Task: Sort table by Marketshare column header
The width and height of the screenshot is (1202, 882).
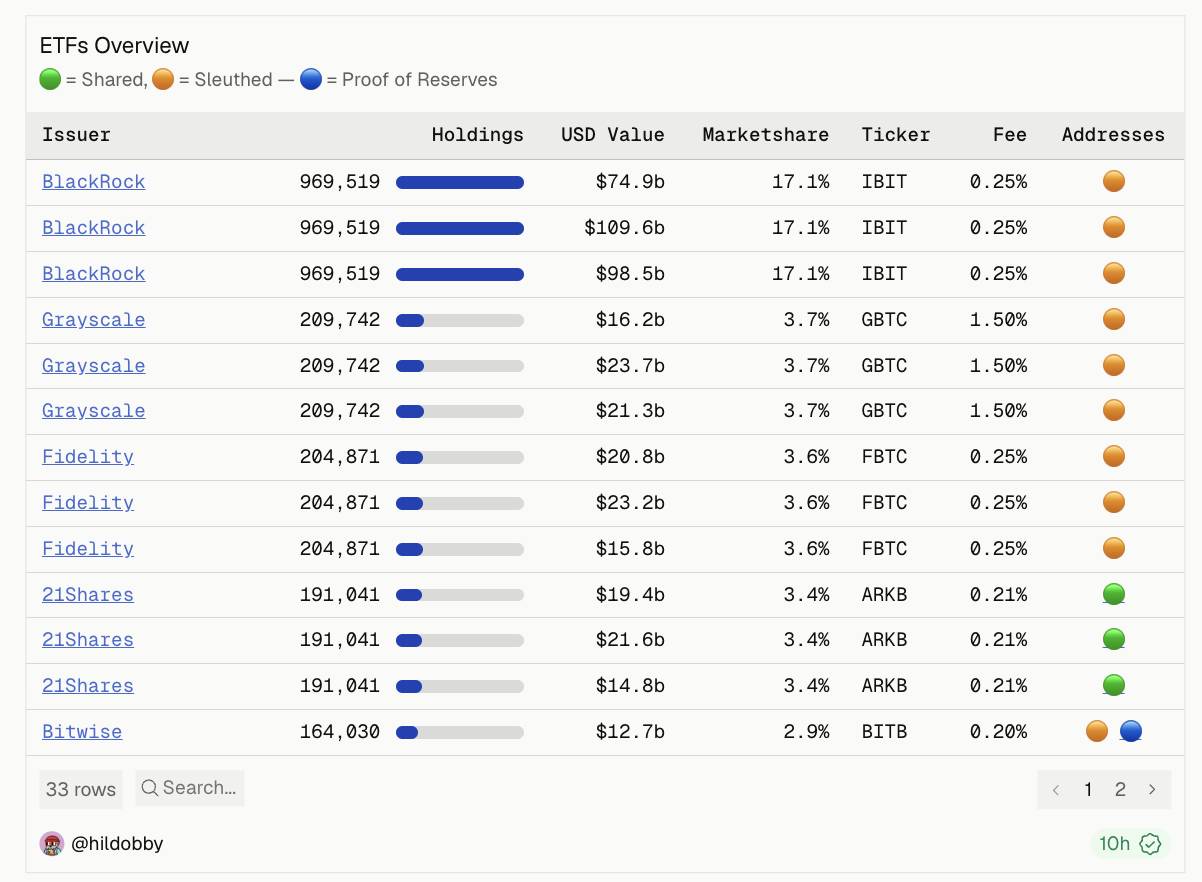Action: [765, 135]
